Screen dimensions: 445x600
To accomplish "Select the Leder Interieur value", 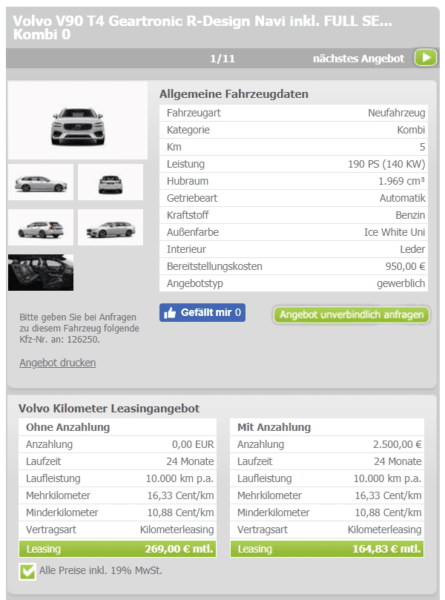I will point(412,249).
